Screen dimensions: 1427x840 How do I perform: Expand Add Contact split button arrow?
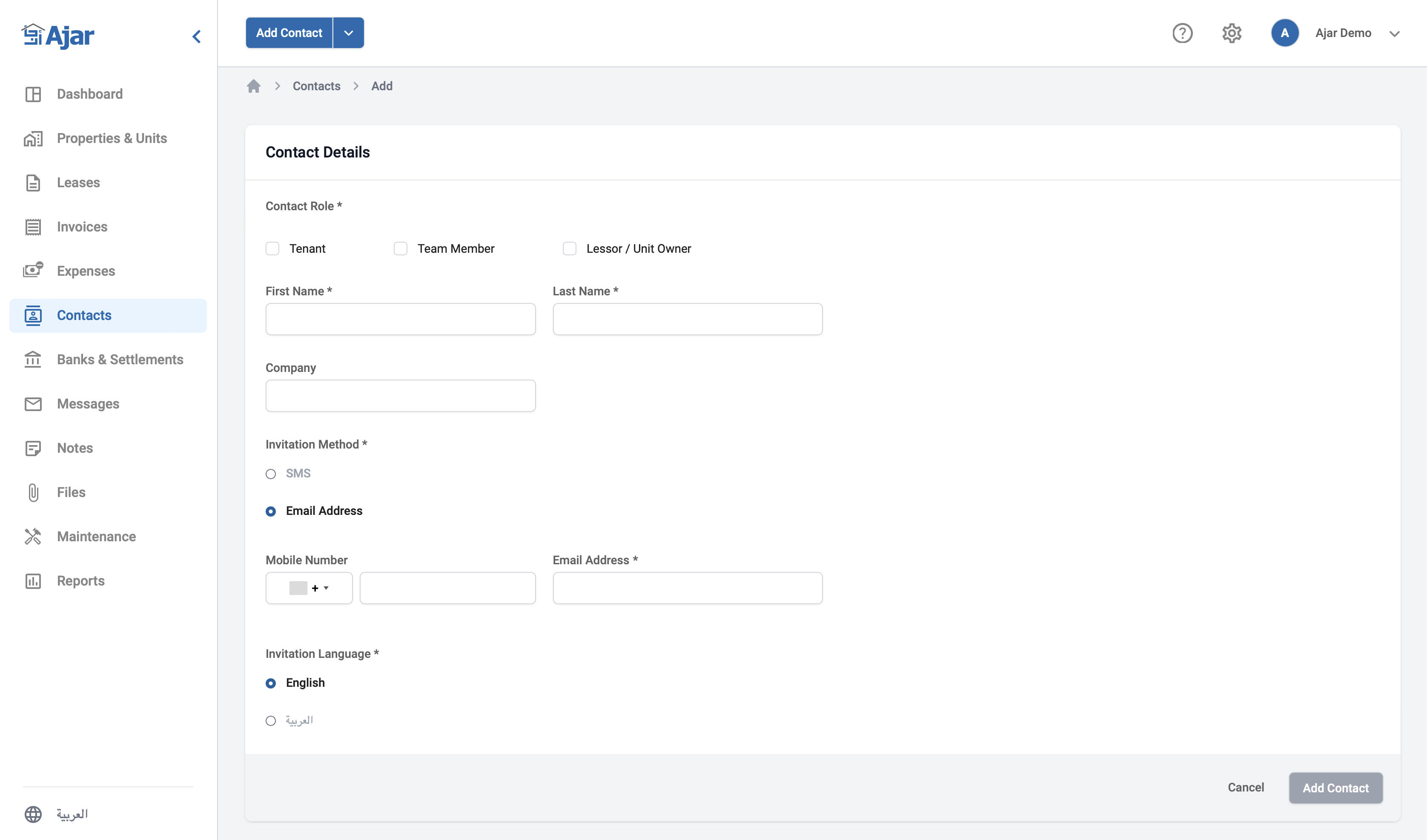click(348, 33)
